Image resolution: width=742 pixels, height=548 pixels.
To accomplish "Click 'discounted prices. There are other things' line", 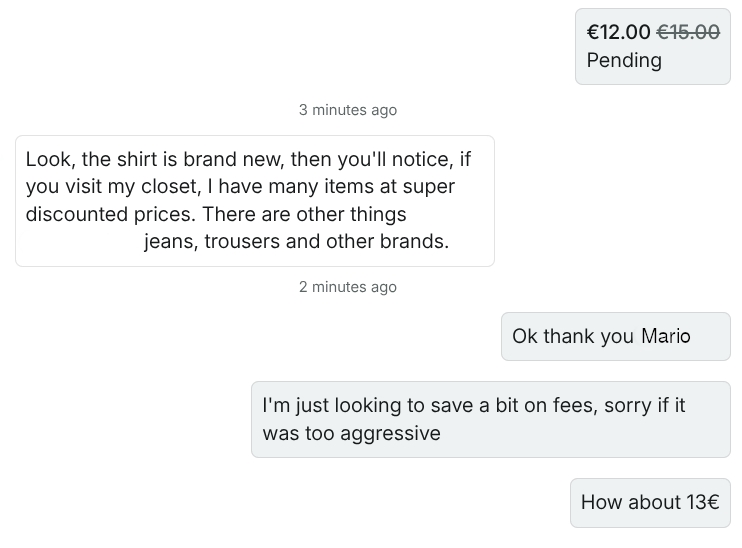I will [x=215, y=214].
